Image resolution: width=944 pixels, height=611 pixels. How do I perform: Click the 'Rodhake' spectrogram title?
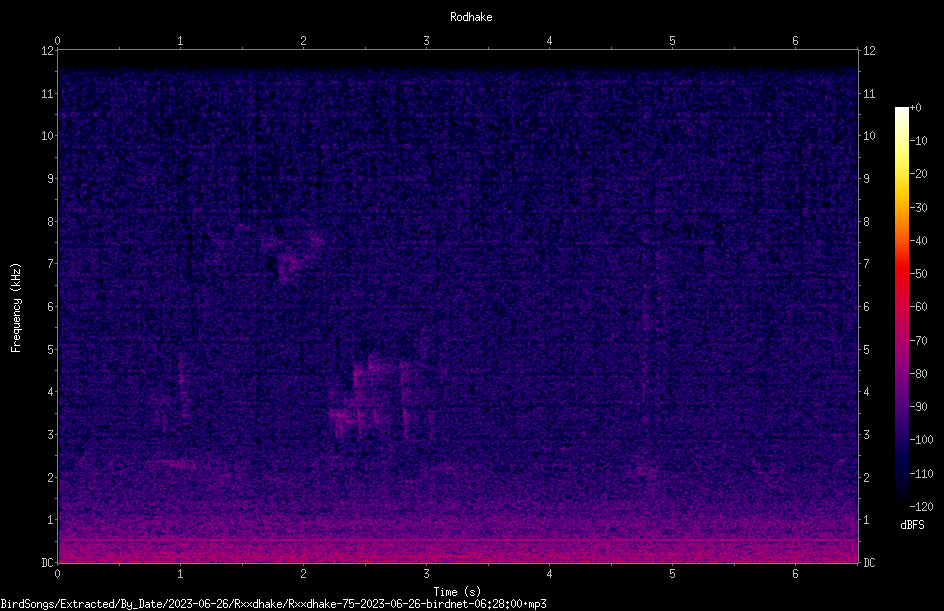(471, 17)
